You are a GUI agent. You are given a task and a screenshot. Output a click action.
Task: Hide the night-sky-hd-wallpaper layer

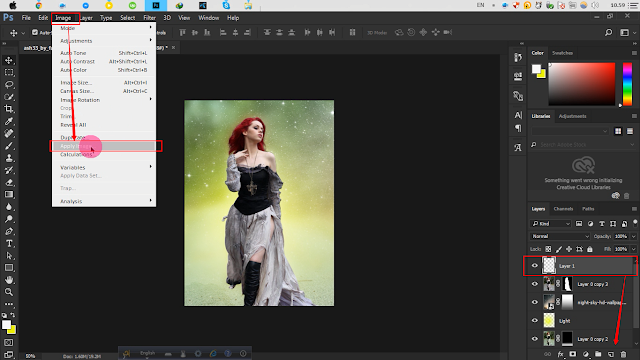[x=535, y=302]
